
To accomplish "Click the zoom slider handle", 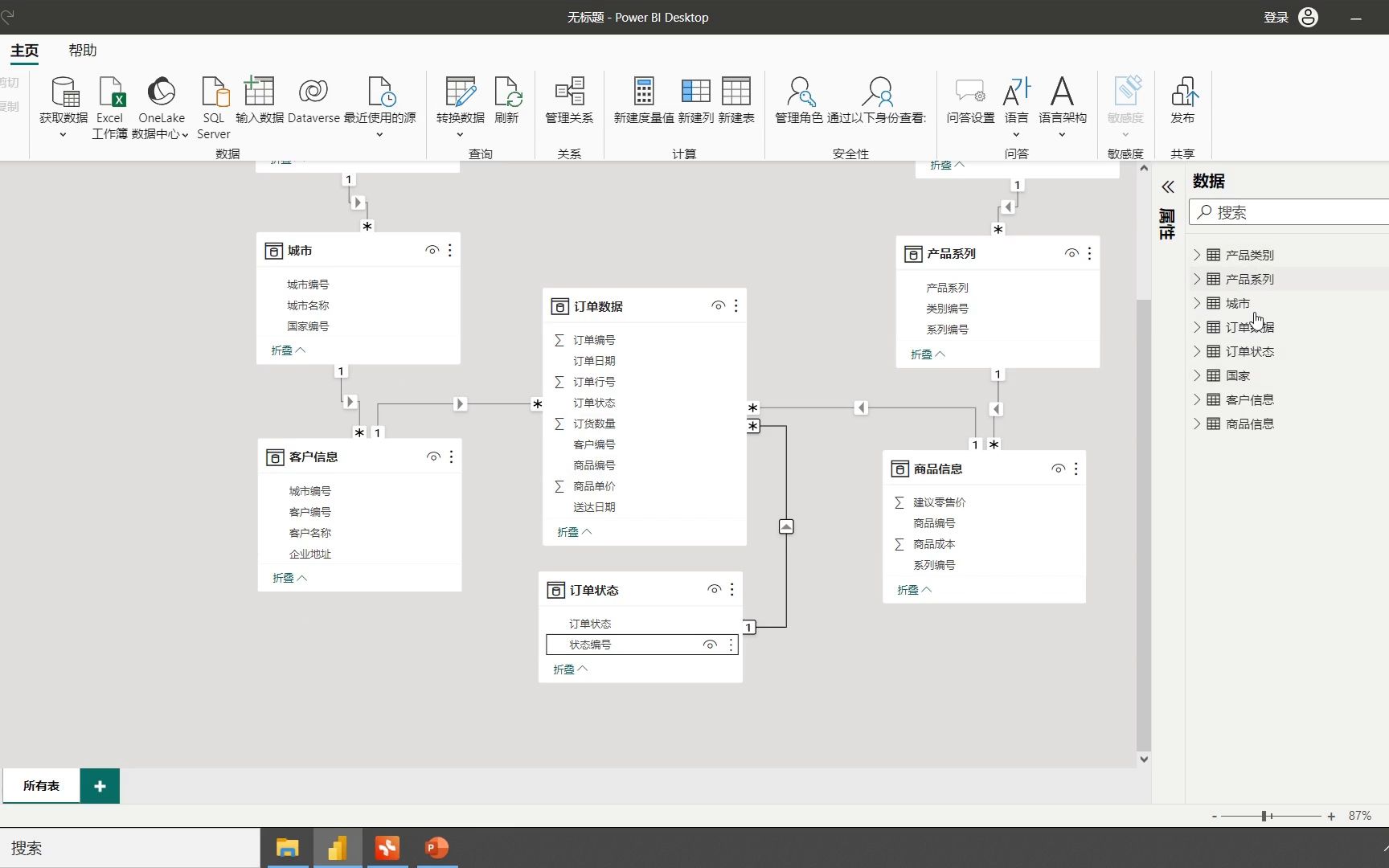I will click(x=1264, y=816).
